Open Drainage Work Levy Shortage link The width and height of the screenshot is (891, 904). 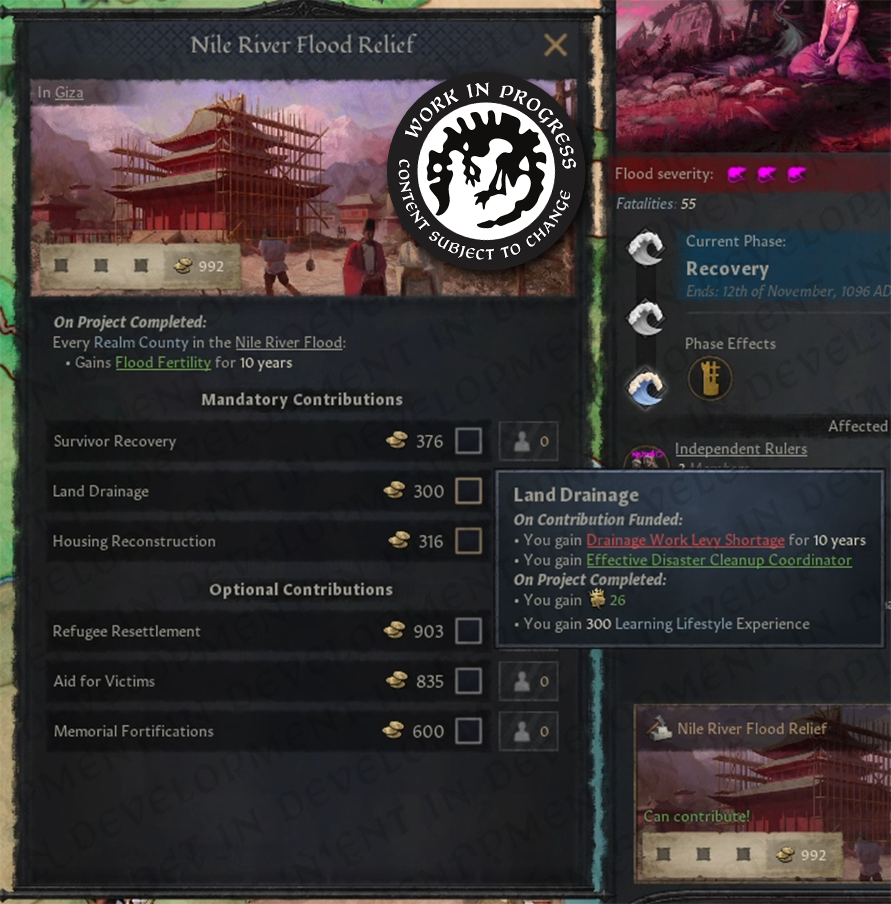click(685, 540)
